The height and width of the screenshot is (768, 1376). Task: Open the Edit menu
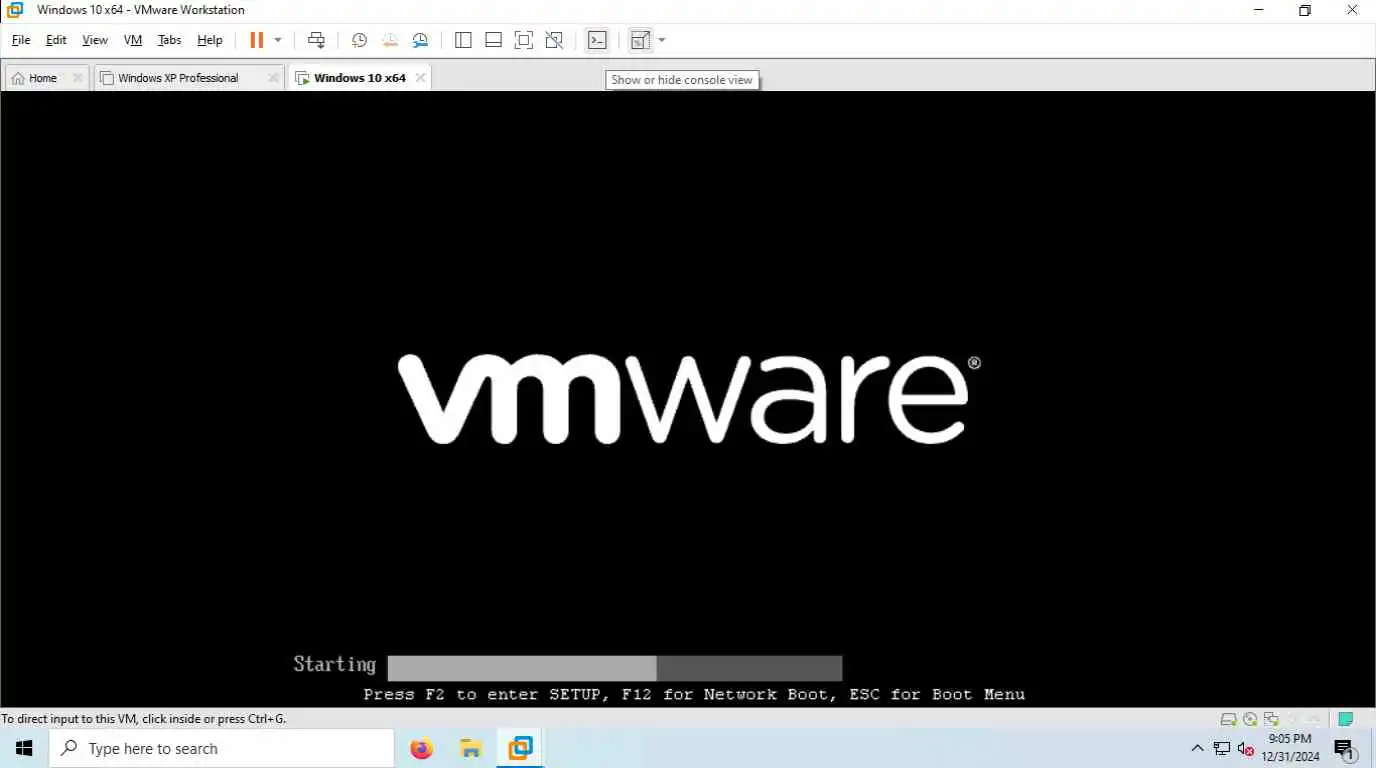tap(56, 40)
